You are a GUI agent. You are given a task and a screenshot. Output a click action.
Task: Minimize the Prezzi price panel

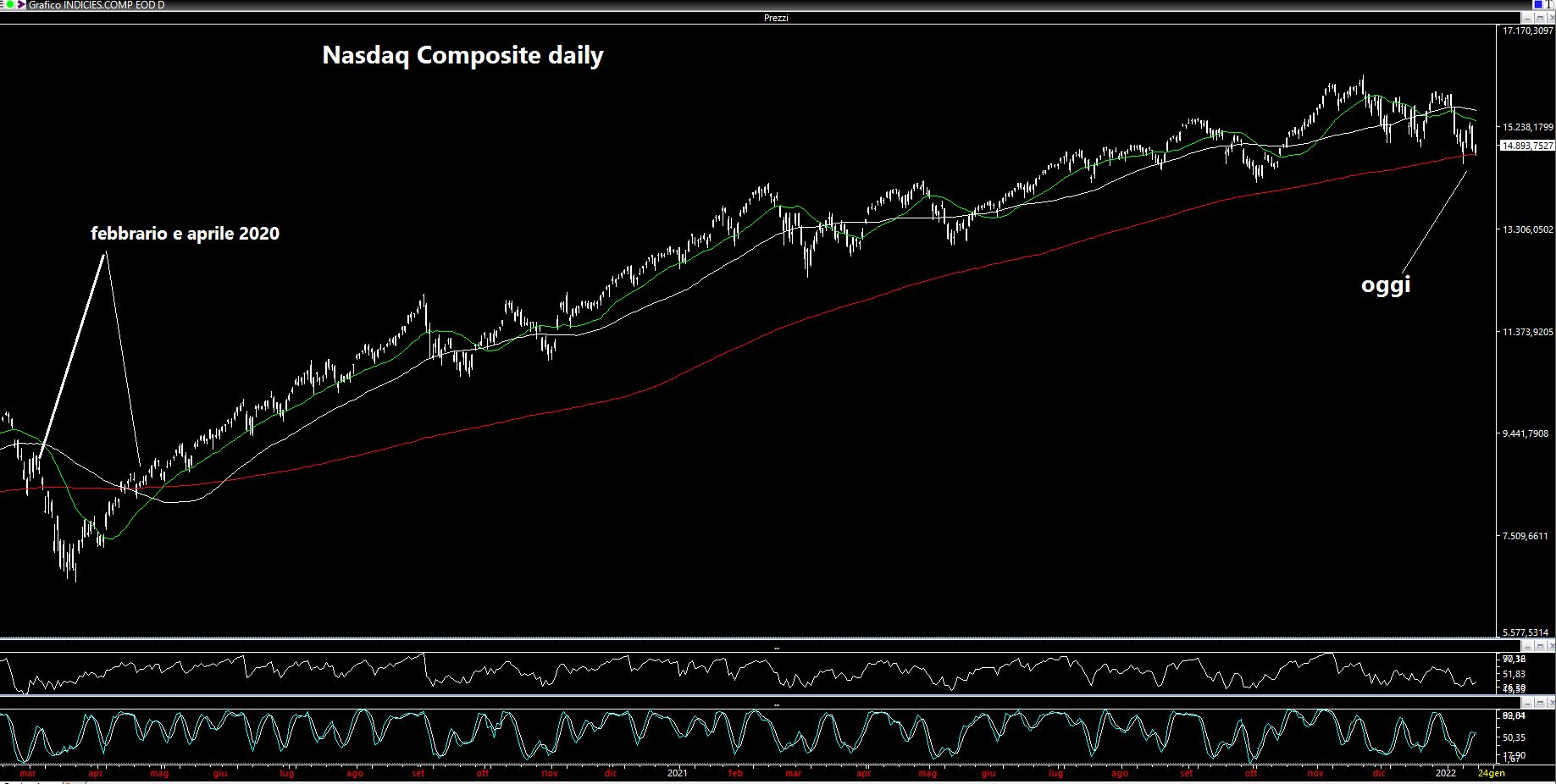[1527, 18]
